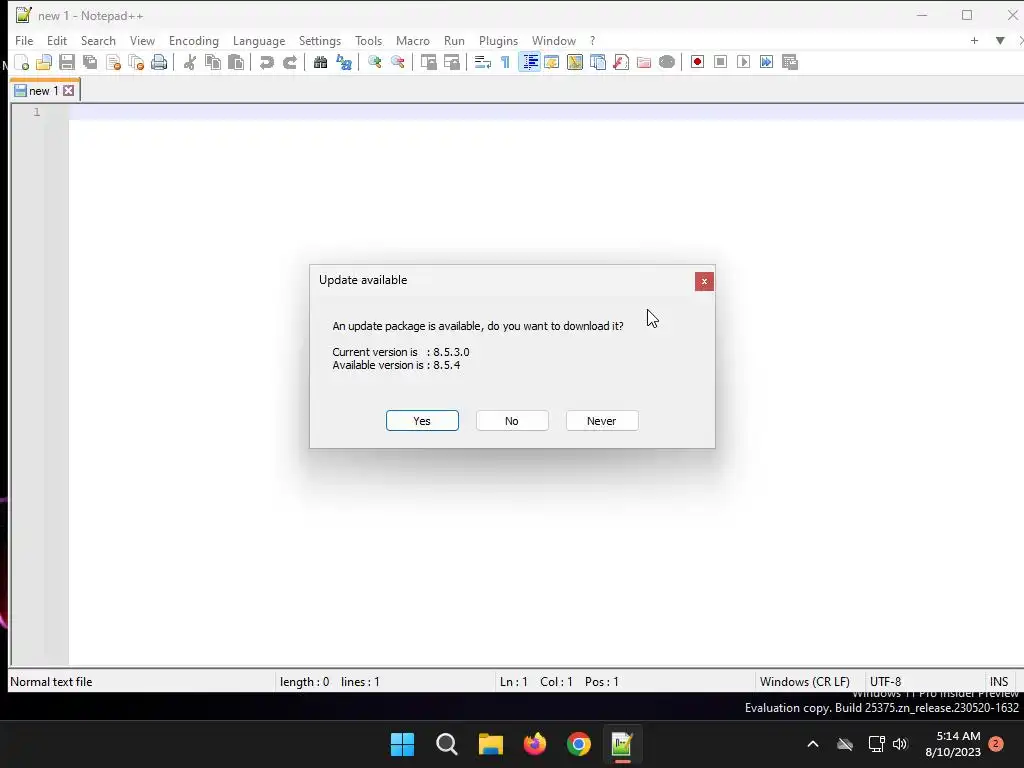Viewport: 1024px width, 768px height.
Task: Open the Language menu
Action: [x=259, y=40]
